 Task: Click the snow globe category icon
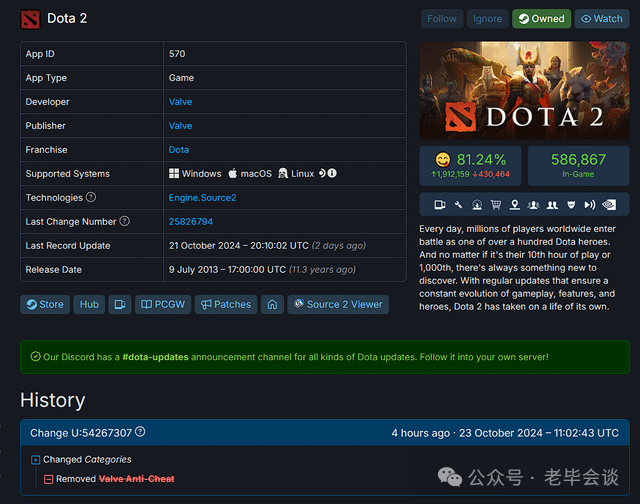477,204
